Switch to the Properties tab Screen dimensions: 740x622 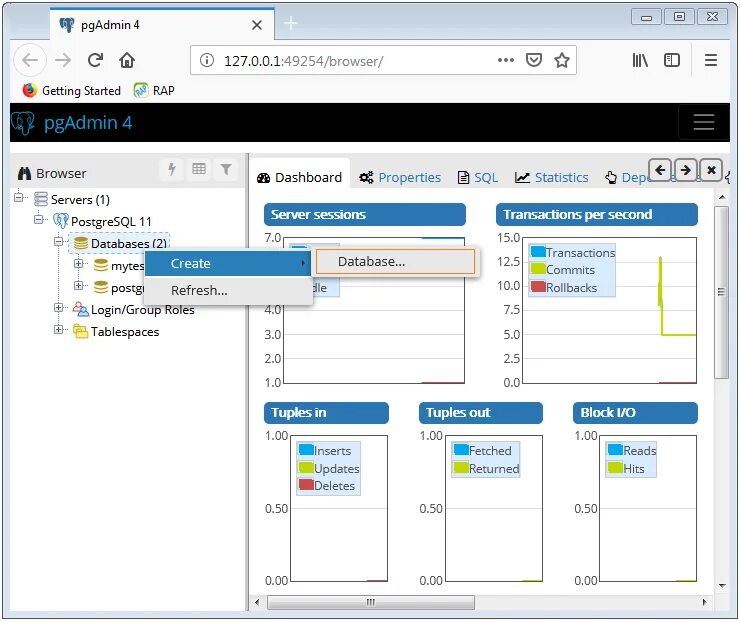(400, 177)
